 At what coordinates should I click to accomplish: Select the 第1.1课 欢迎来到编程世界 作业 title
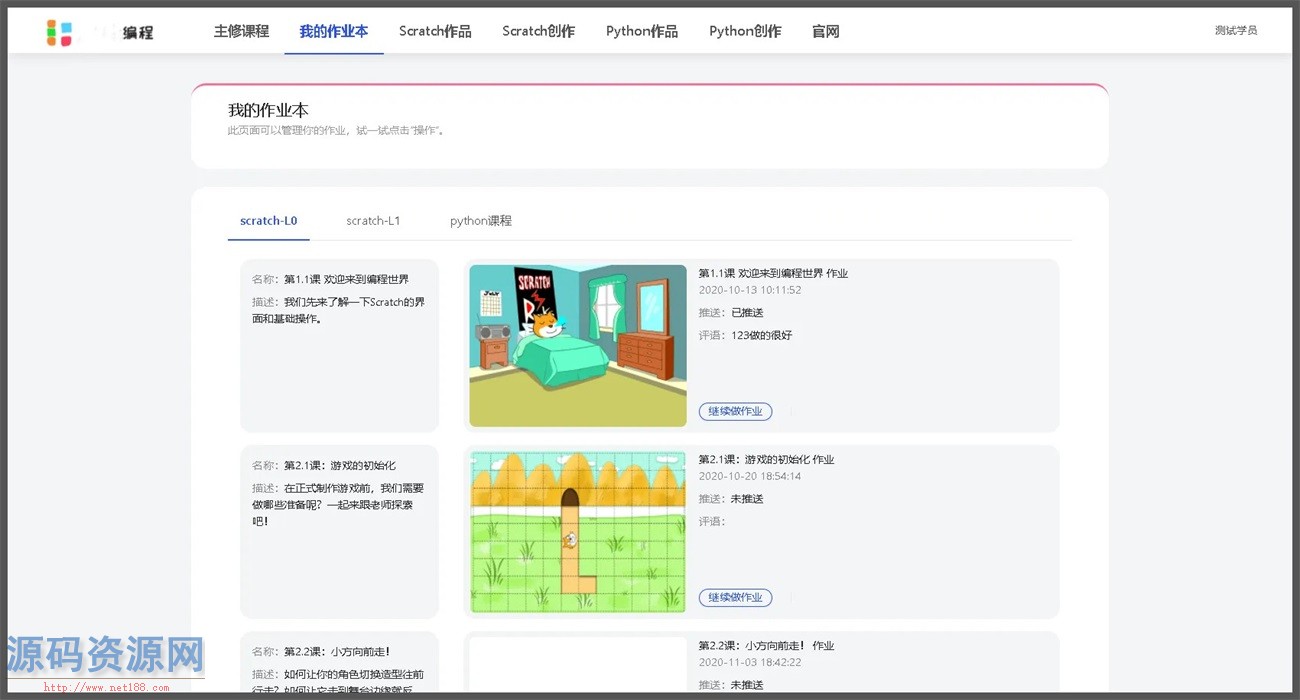click(x=773, y=273)
